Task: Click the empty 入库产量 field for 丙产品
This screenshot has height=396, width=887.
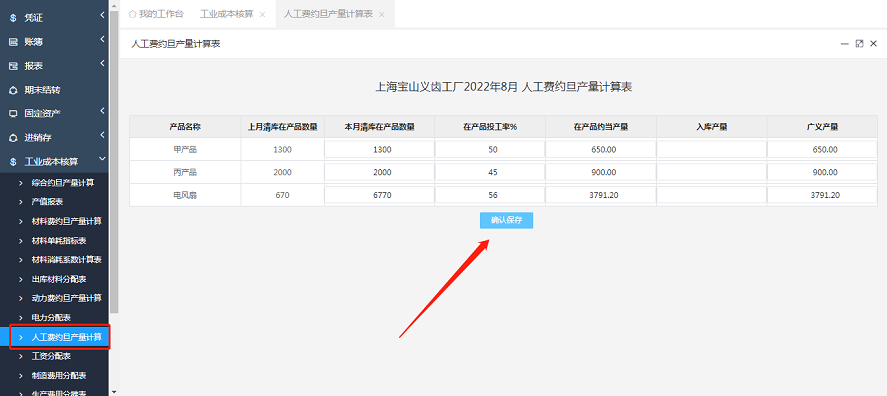Action: [x=712, y=173]
